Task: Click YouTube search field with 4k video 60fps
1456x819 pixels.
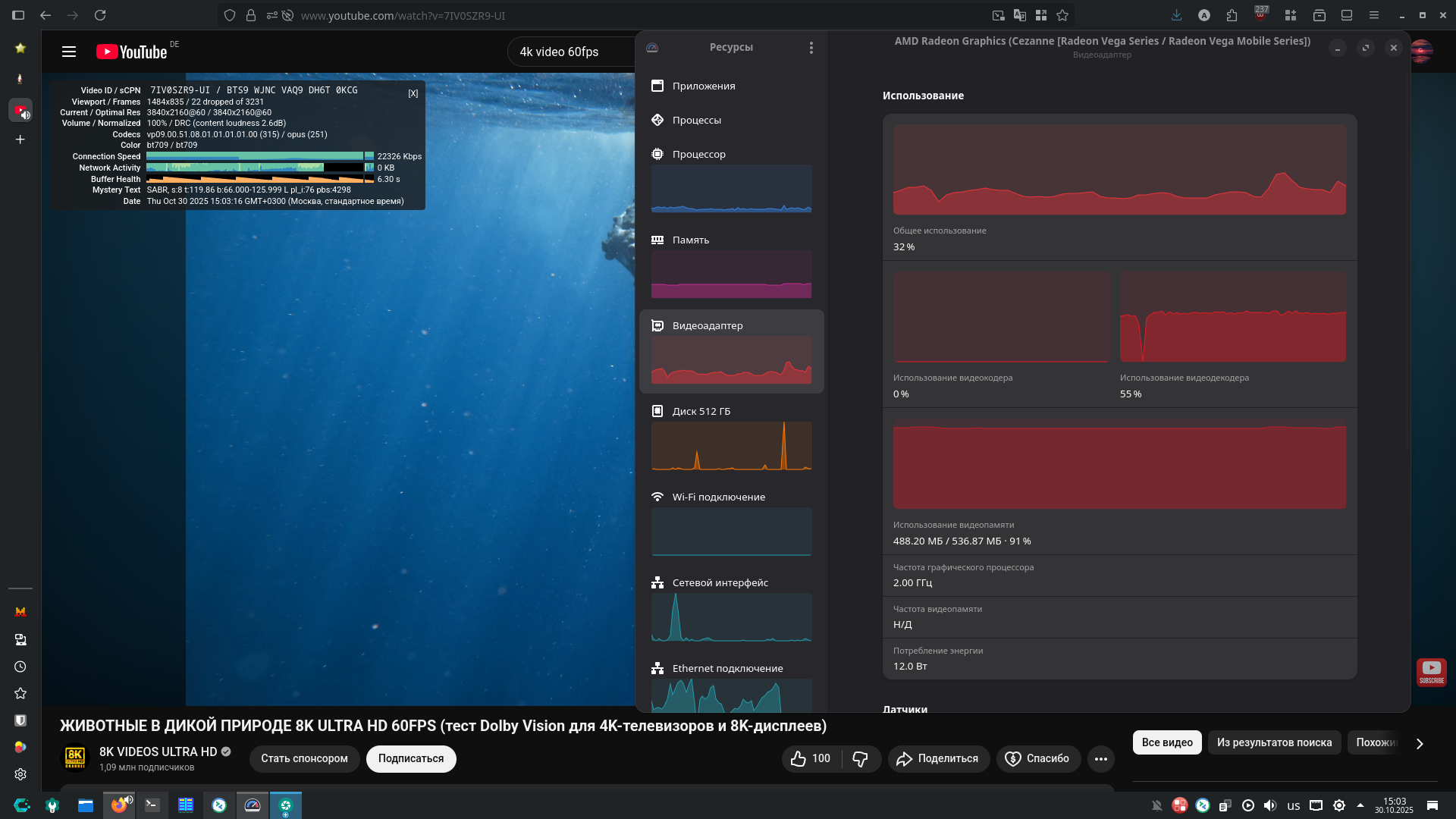Action: click(569, 52)
